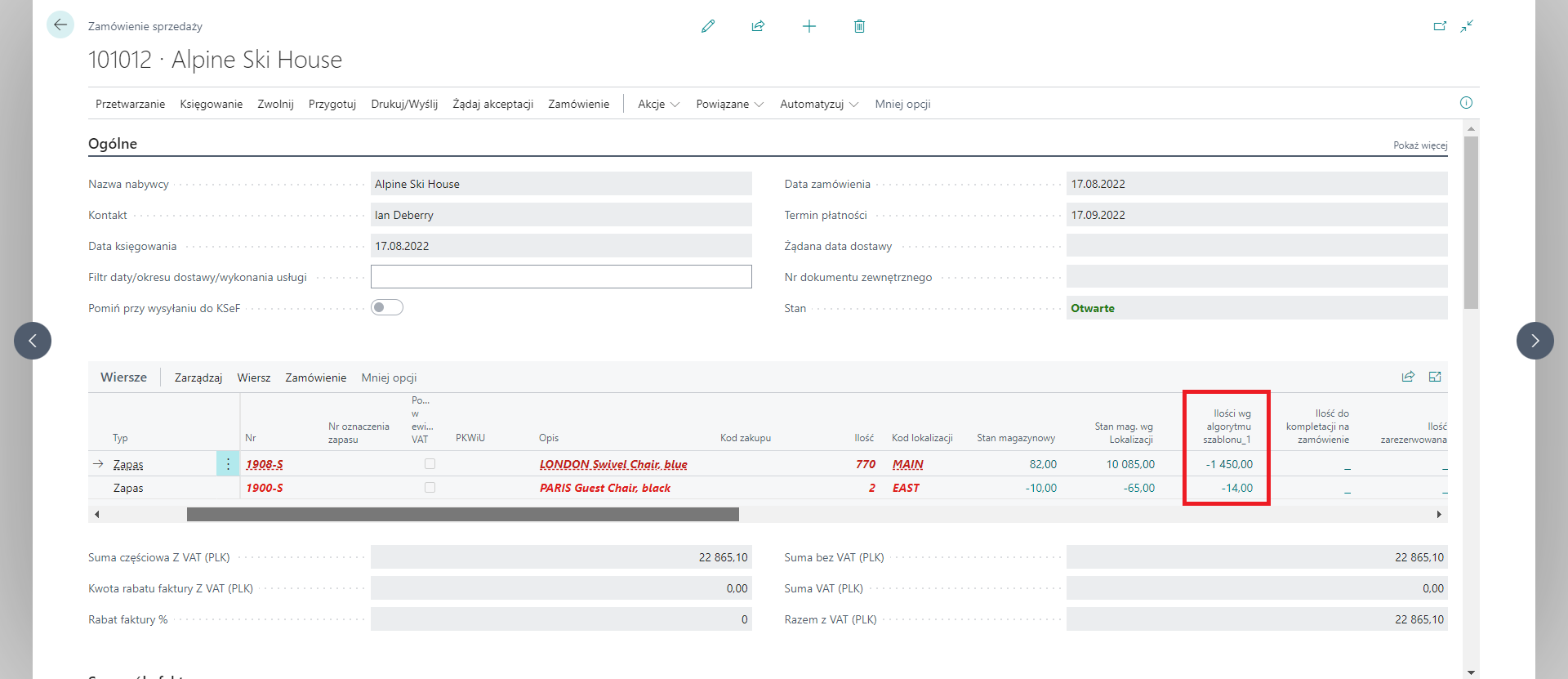Go to next record arrow
Screen dimensions: 1568x679
click(1535, 341)
